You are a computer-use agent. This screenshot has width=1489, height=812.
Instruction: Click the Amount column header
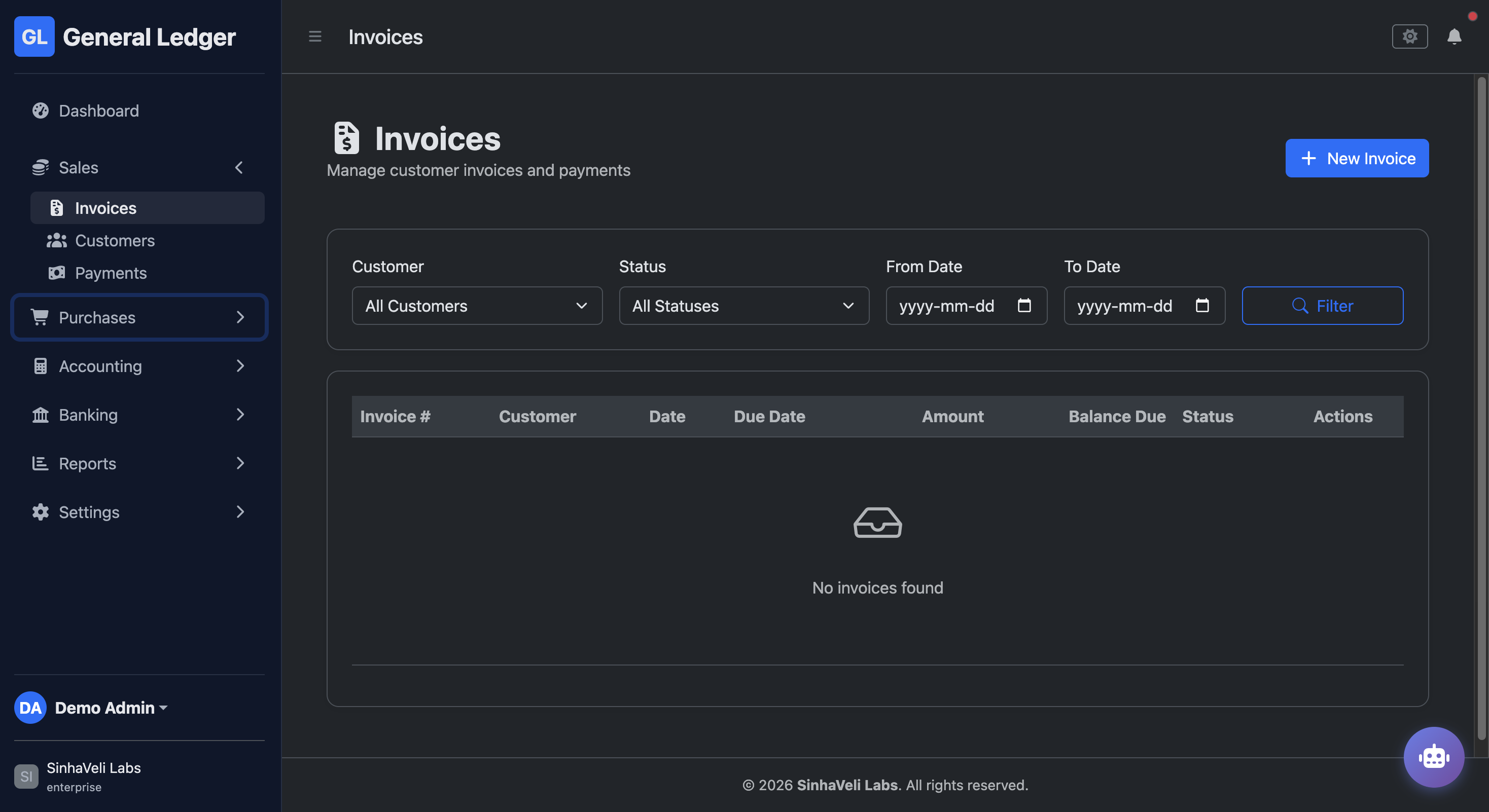pos(952,416)
